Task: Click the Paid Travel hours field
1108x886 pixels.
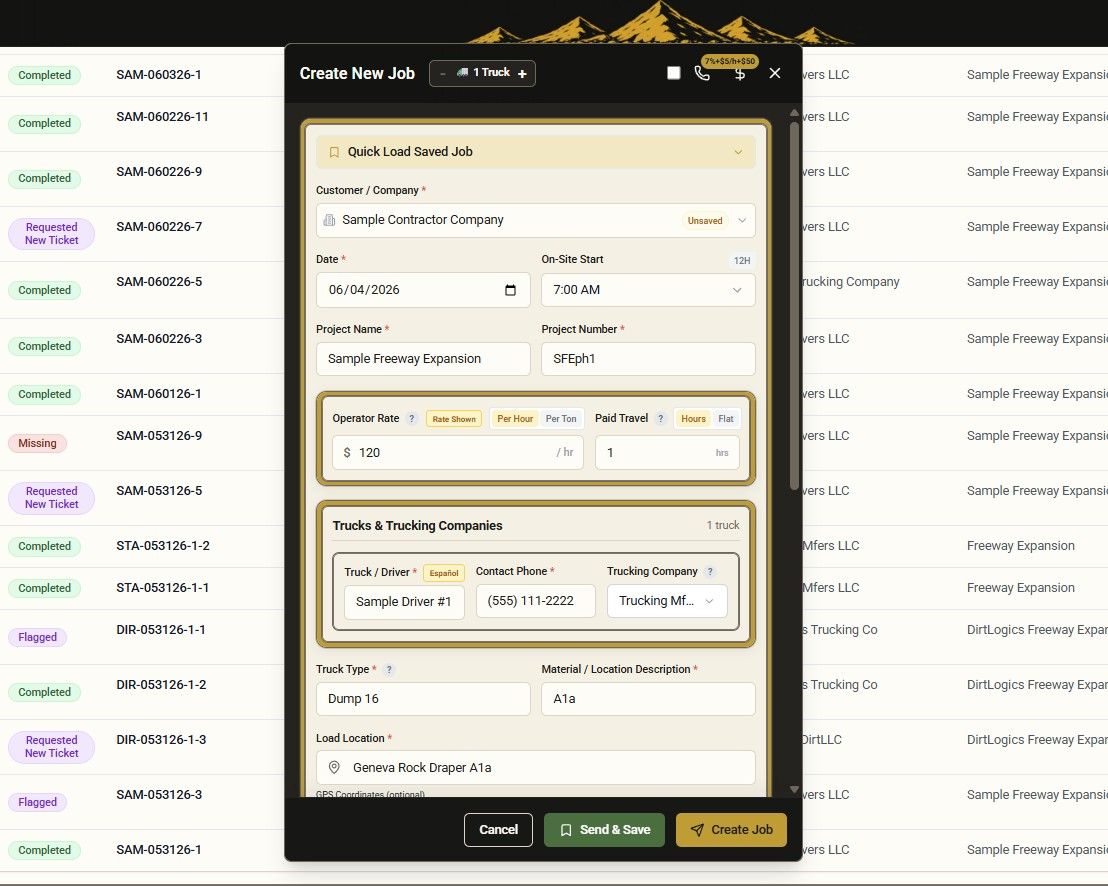Action: (667, 453)
